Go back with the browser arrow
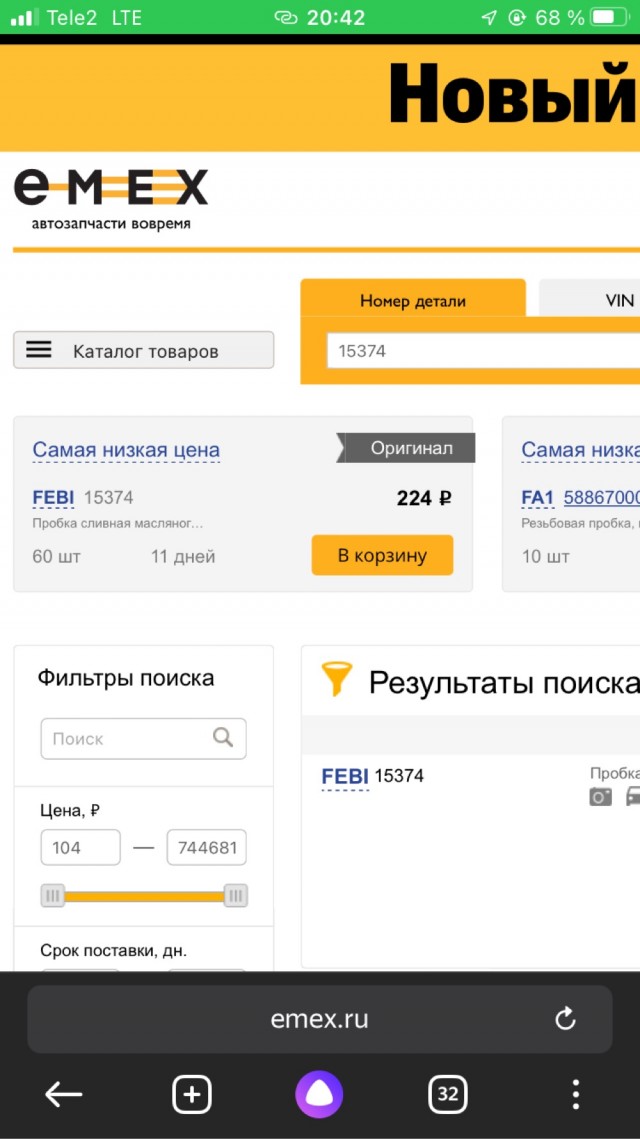 (64, 1094)
